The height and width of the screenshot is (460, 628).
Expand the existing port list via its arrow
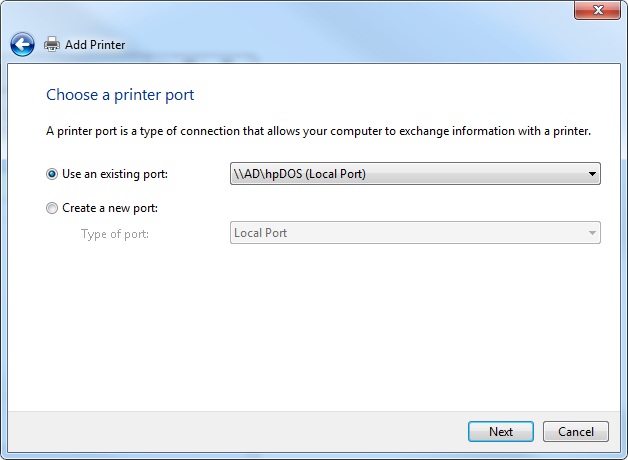coord(592,174)
